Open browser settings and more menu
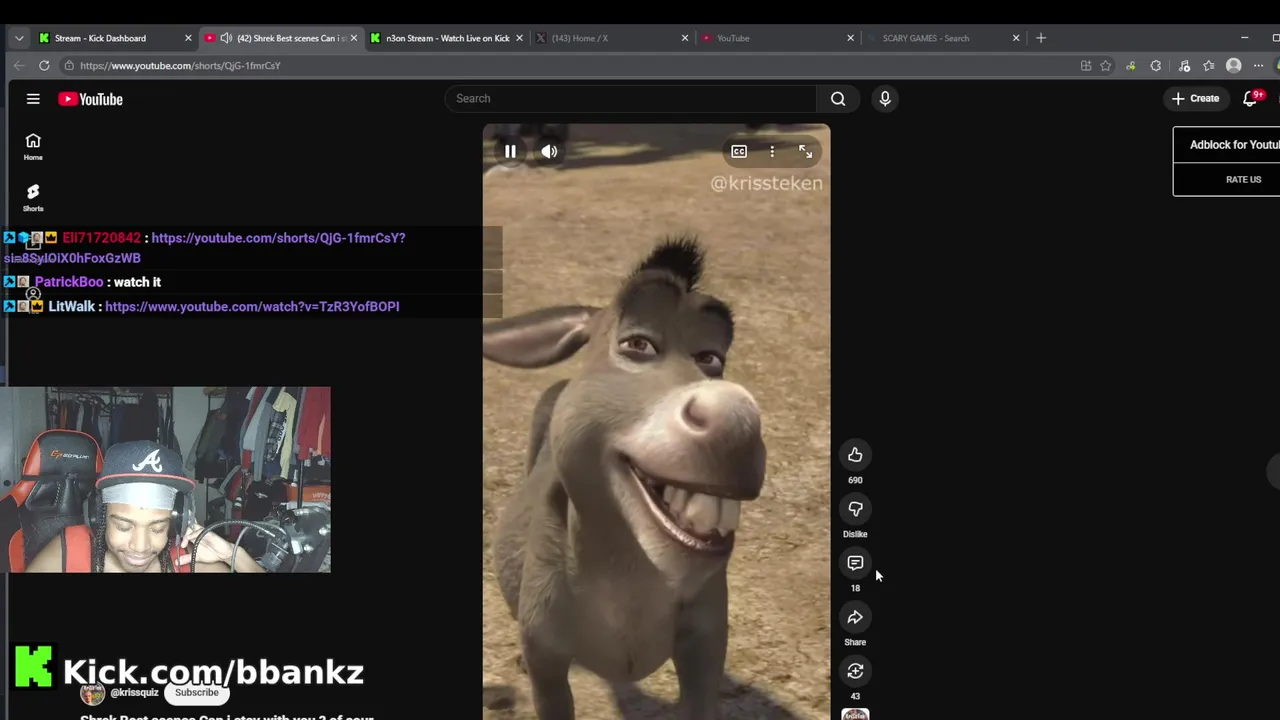The height and width of the screenshot is (720, 1280). pos(1259,66)
